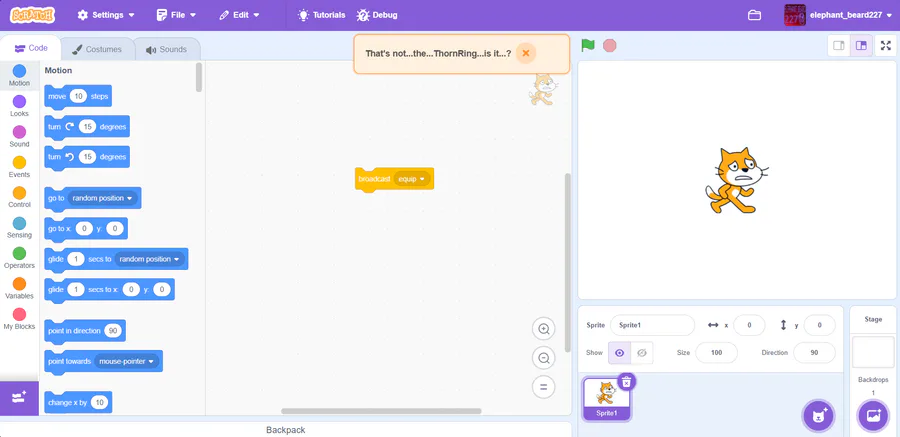This screenshot has width=900, height=437.
Task: Click the sprite Size field
Action: (716, 353)
